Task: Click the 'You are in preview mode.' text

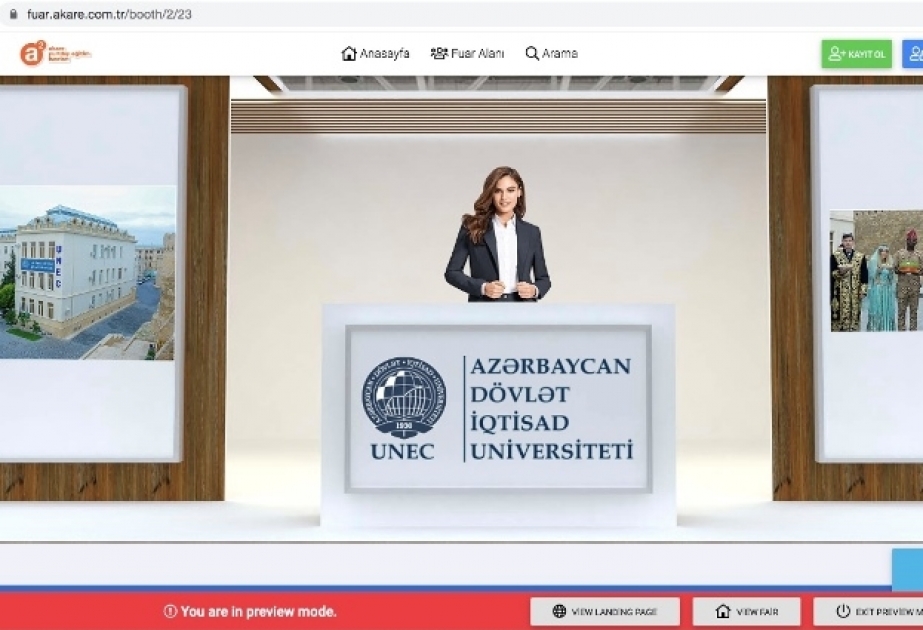Action: pos(258,612)
